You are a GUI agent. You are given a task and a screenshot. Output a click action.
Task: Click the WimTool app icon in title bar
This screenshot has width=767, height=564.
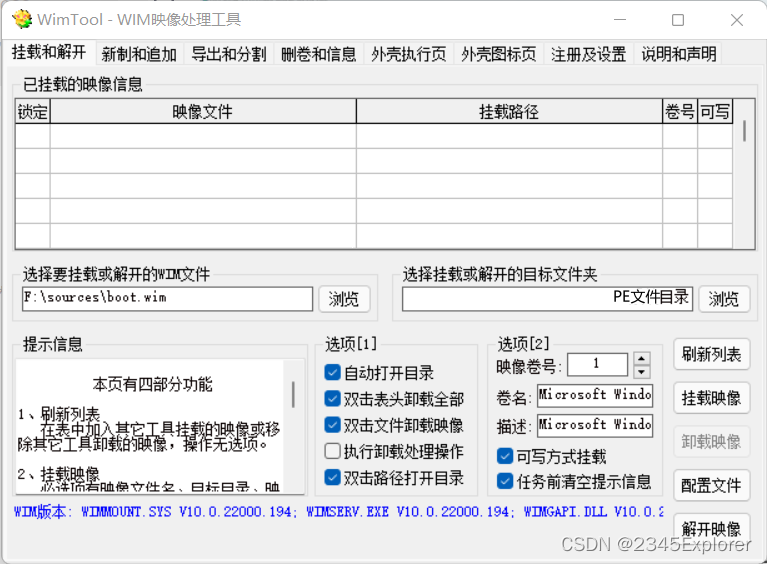pyautogui.click(x=22, y=20)
